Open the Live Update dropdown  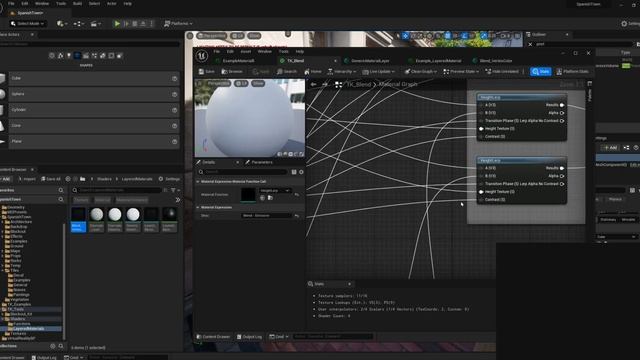click(379, 71)
